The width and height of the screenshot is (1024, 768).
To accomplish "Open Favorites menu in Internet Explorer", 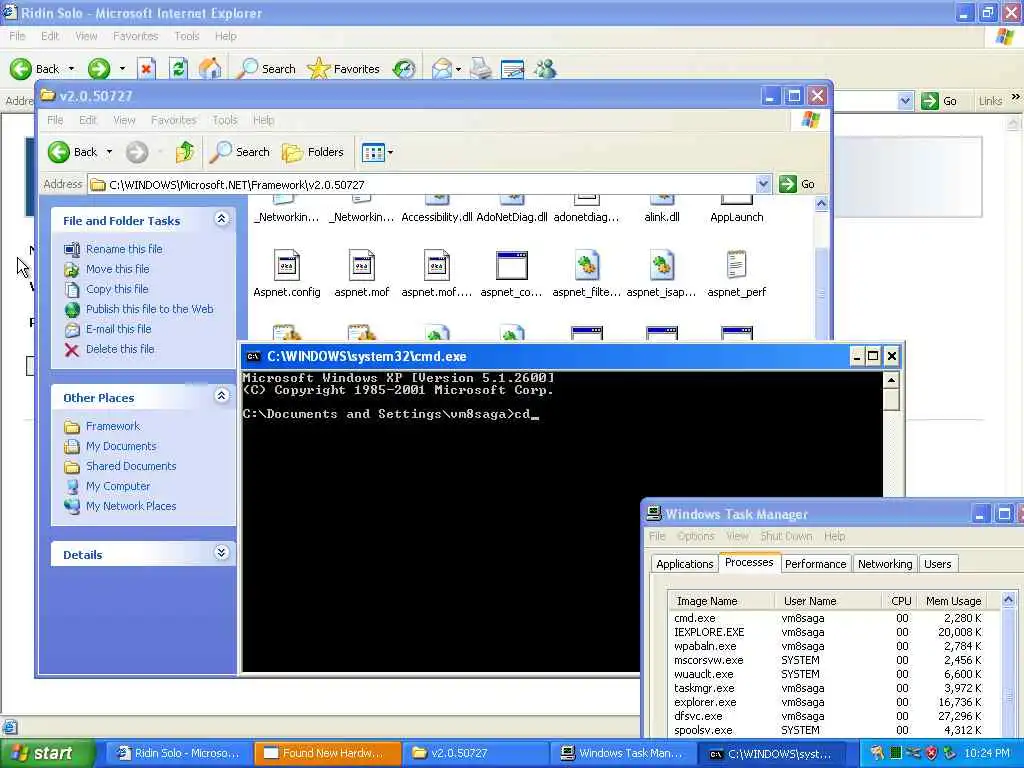I will pyautogui.click(x=135, y=36).
